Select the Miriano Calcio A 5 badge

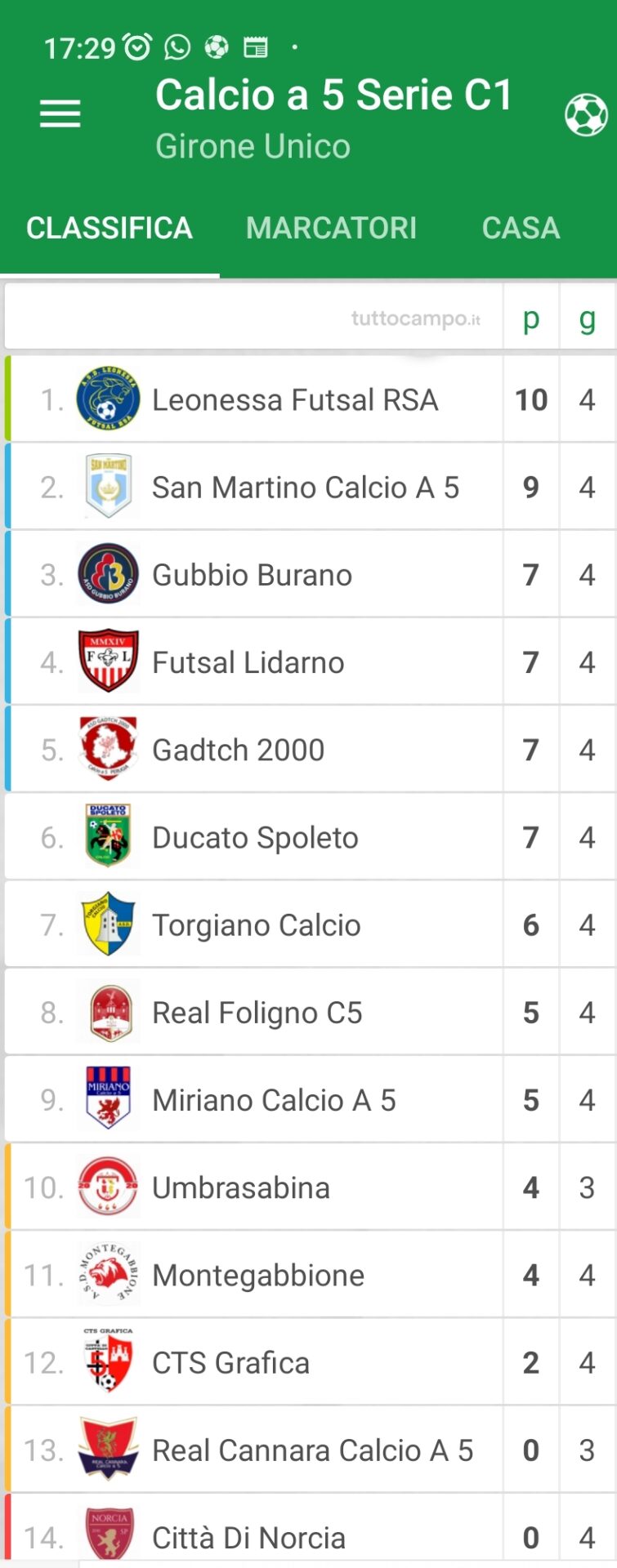(108, 1099)
